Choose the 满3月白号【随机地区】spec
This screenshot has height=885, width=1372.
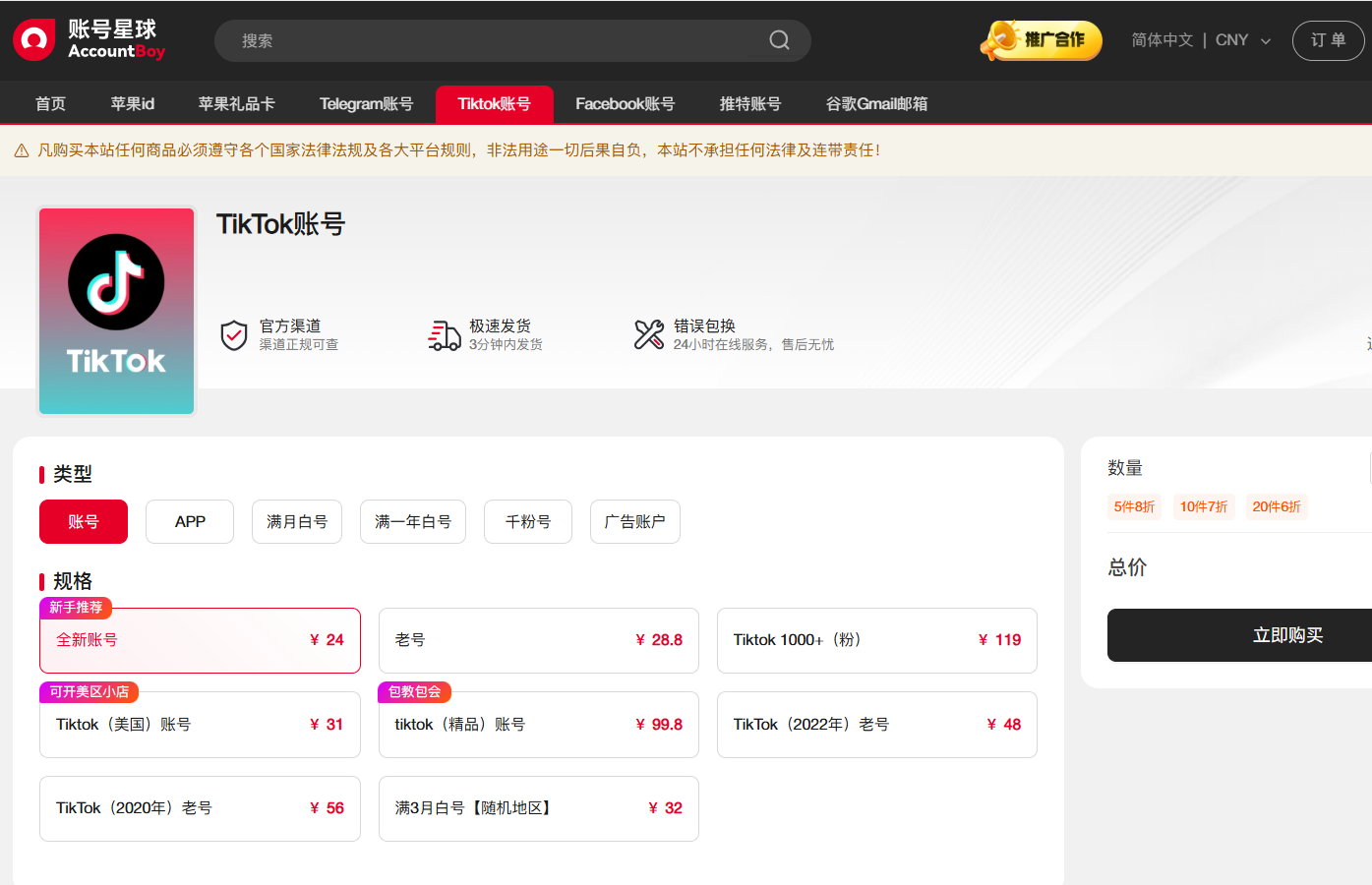tap(539, 808)
